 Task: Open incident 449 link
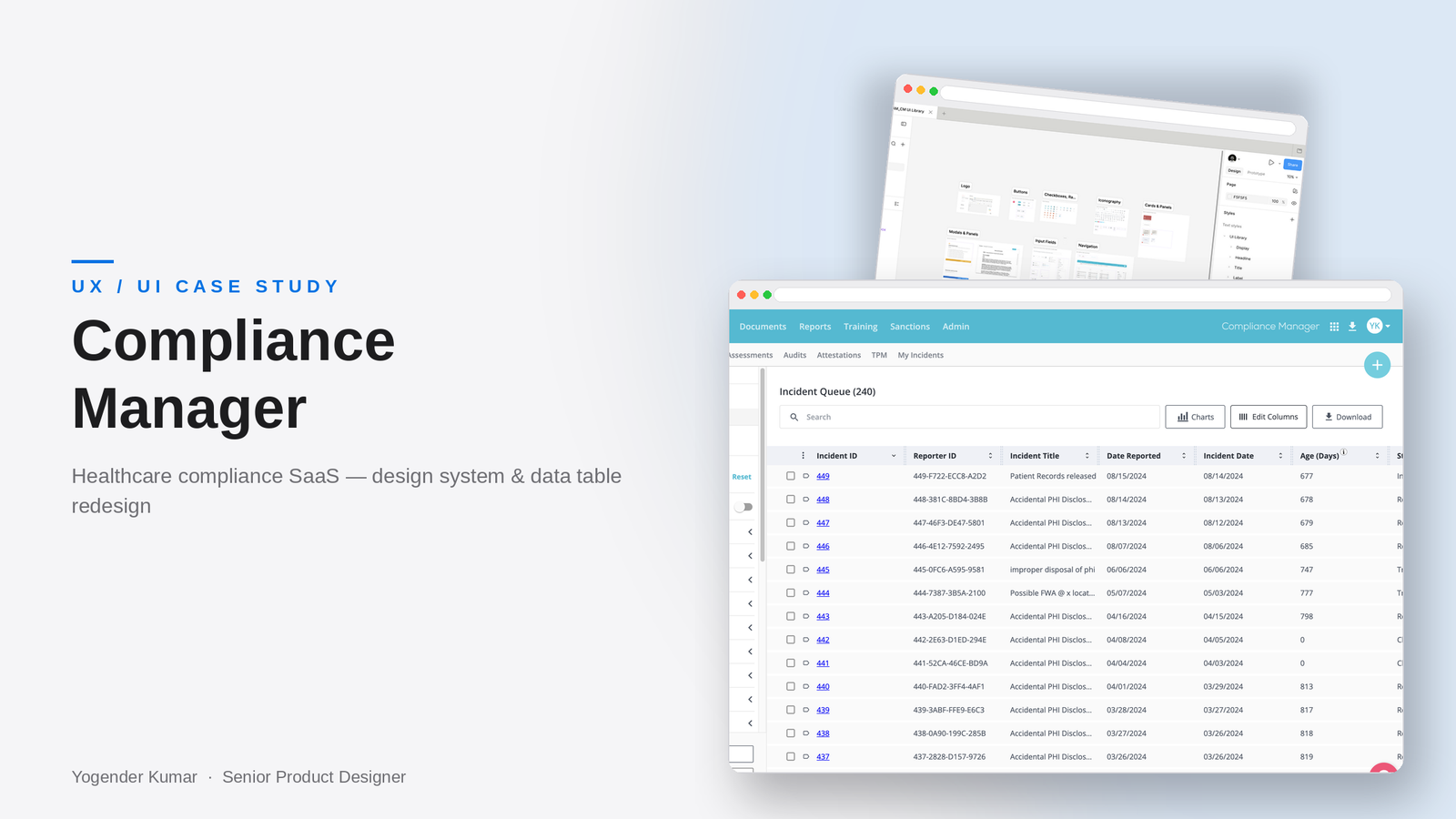point(823,476)
